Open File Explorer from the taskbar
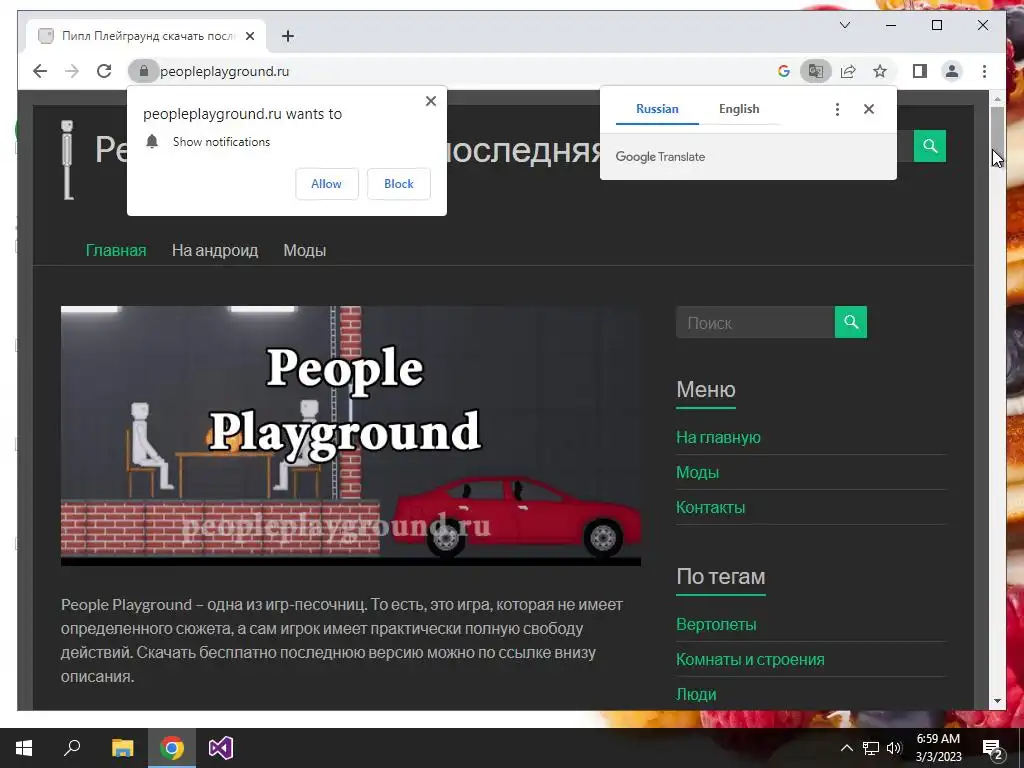This screenshot has height=768, width=1024. (122, 748)
